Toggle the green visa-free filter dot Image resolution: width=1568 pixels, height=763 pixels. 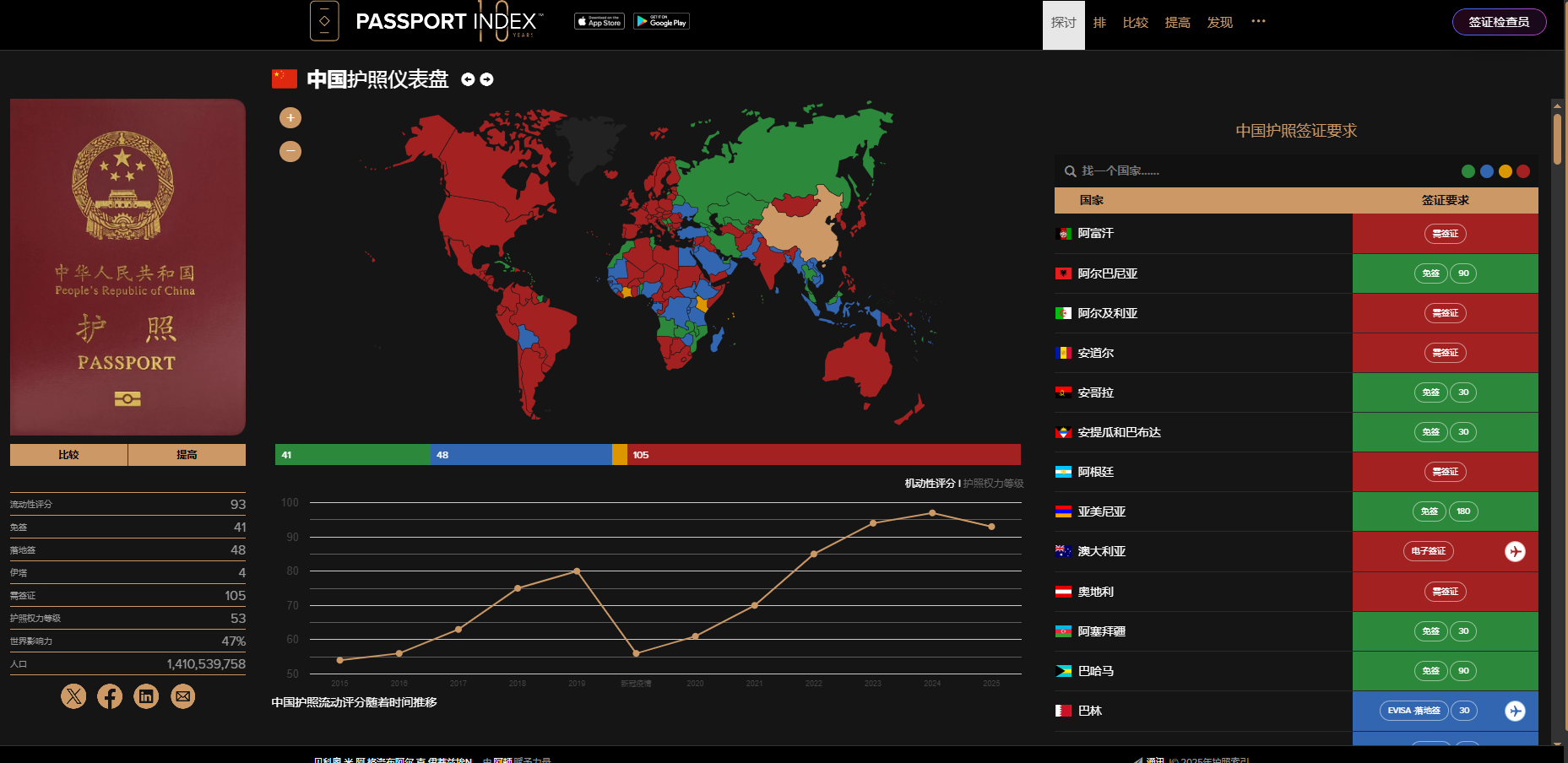click(x=1468, y=171)
